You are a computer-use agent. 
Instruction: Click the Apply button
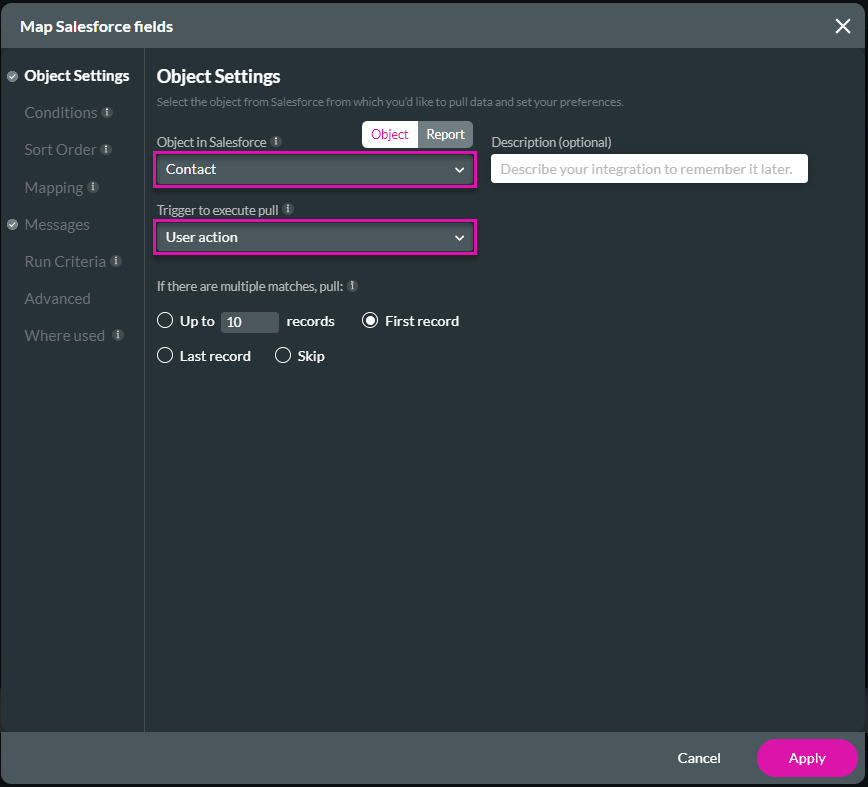click(x=807, y=758)
